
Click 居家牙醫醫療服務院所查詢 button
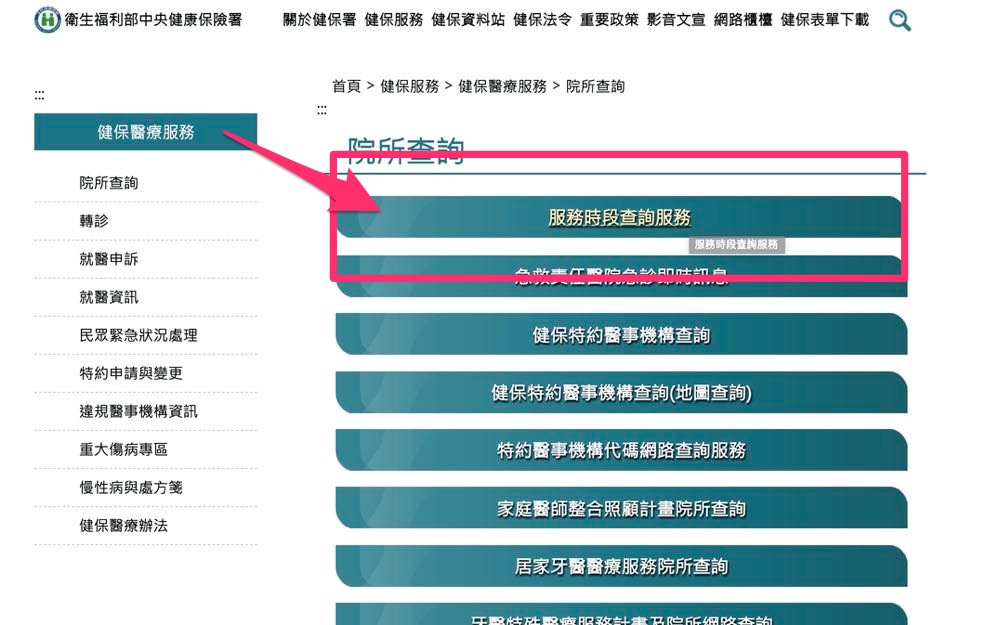621,566
